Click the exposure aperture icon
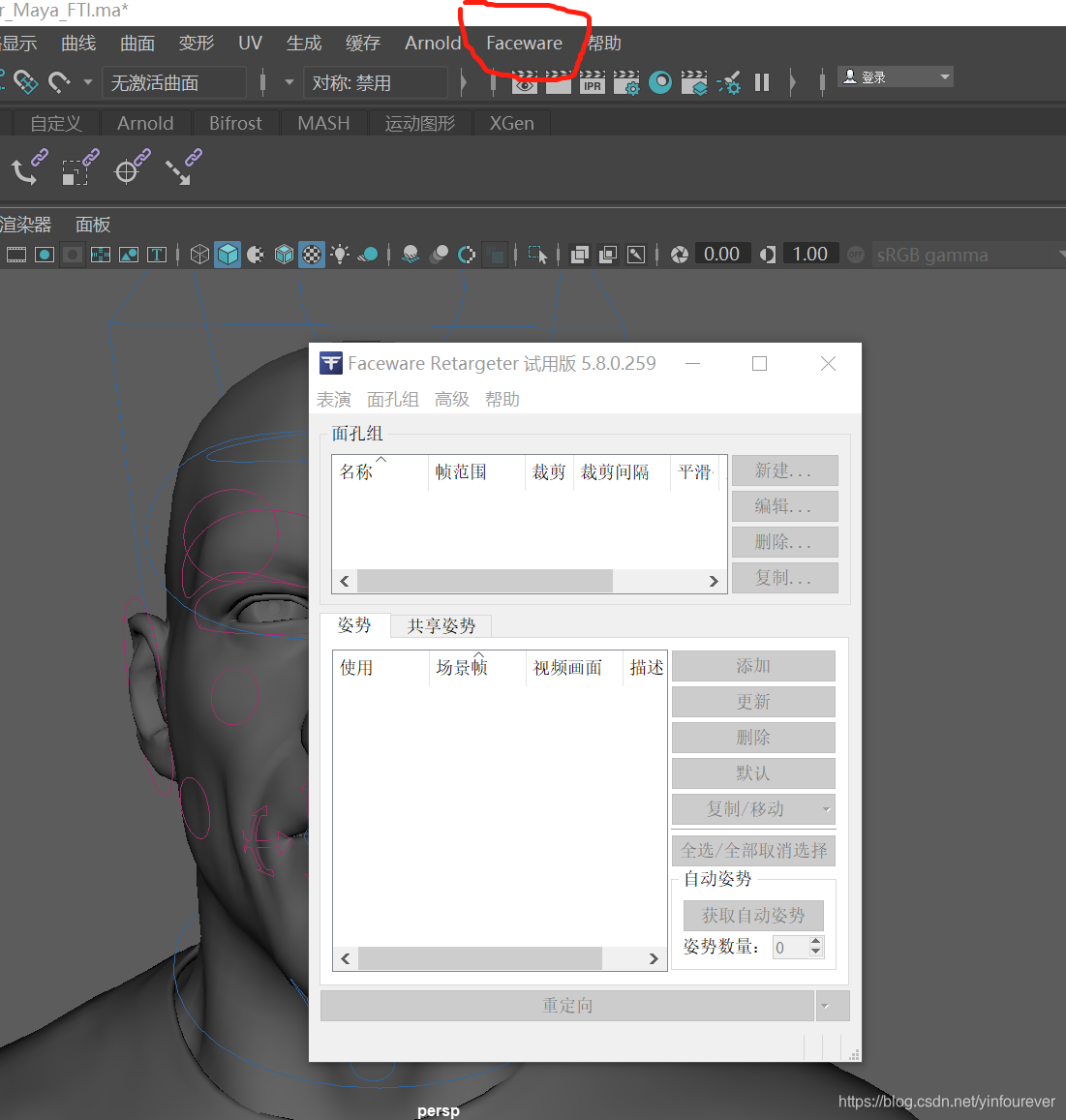1066x1120 pixels. [680, 255]
